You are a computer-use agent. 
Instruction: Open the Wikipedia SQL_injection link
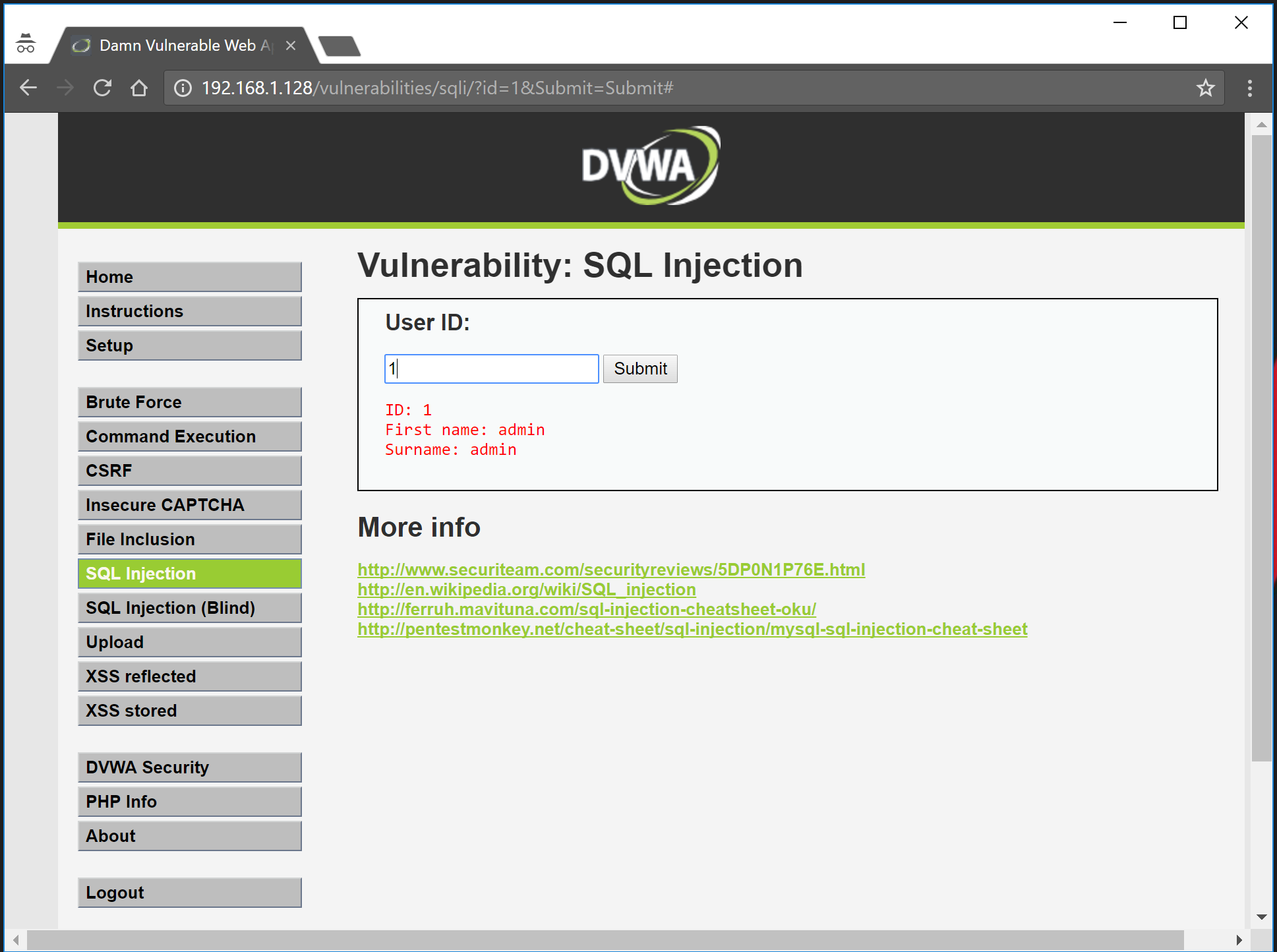(526, 589)
